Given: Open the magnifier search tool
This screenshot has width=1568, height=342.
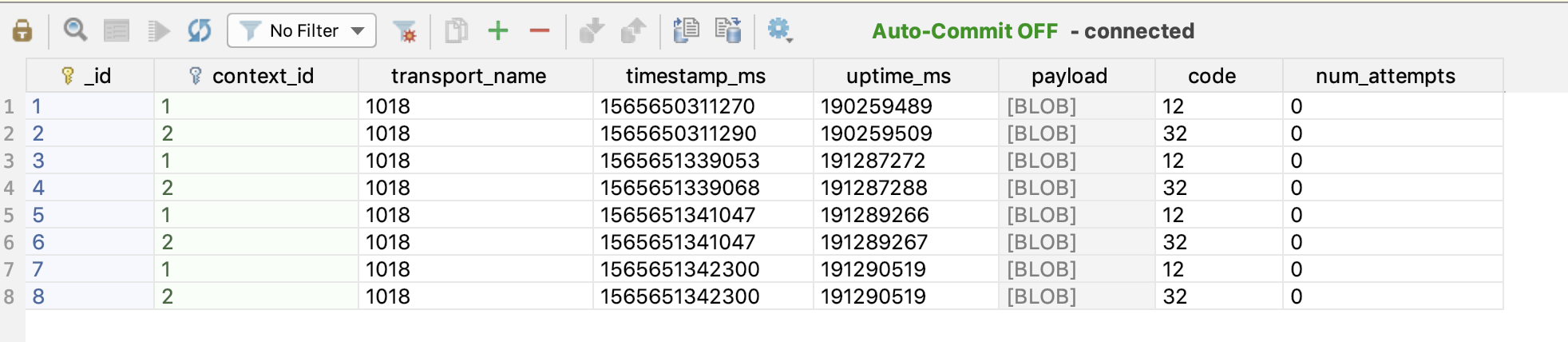Looking at the screenshot, I should 76,30.
